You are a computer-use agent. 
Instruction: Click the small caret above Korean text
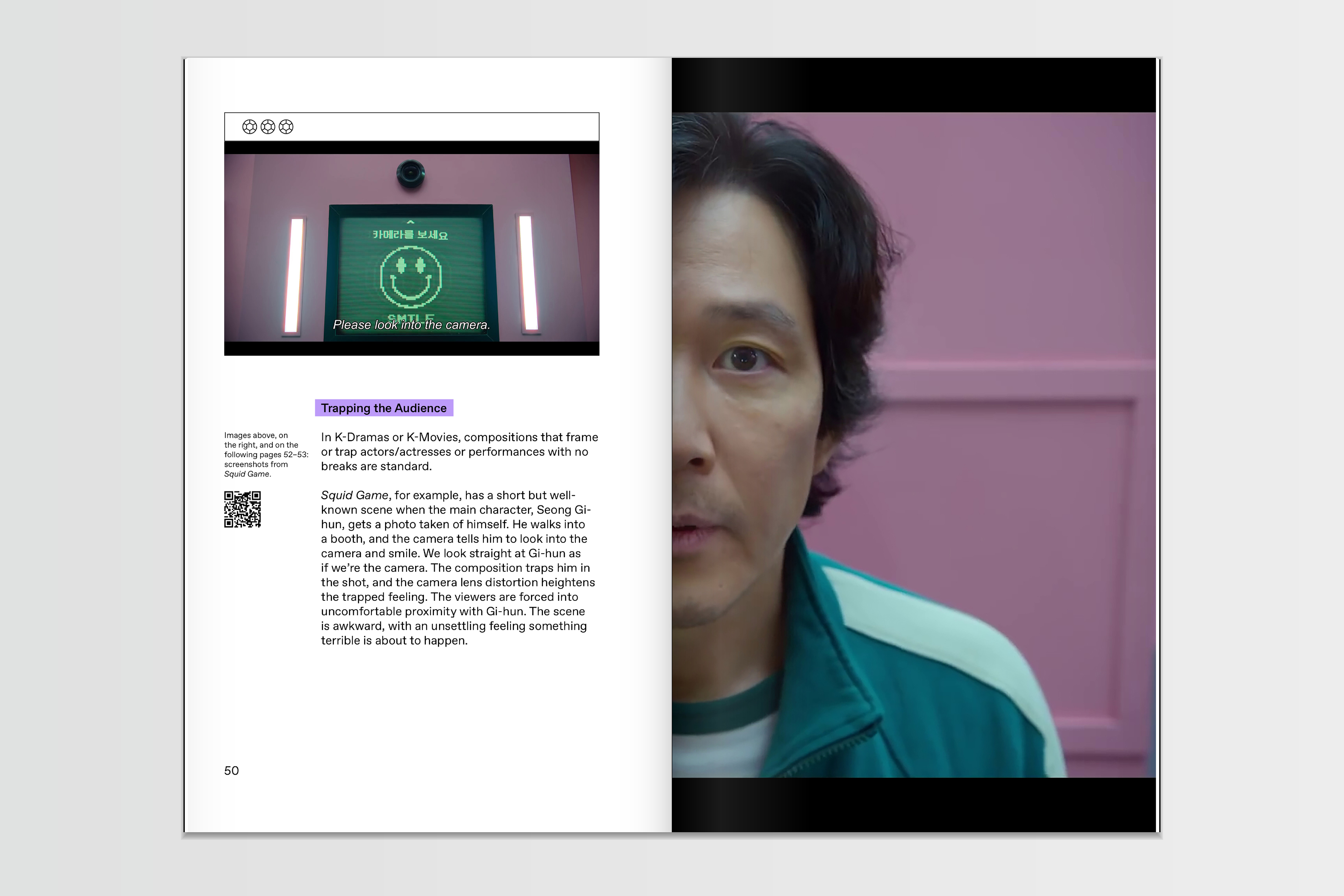coord(410,222)
